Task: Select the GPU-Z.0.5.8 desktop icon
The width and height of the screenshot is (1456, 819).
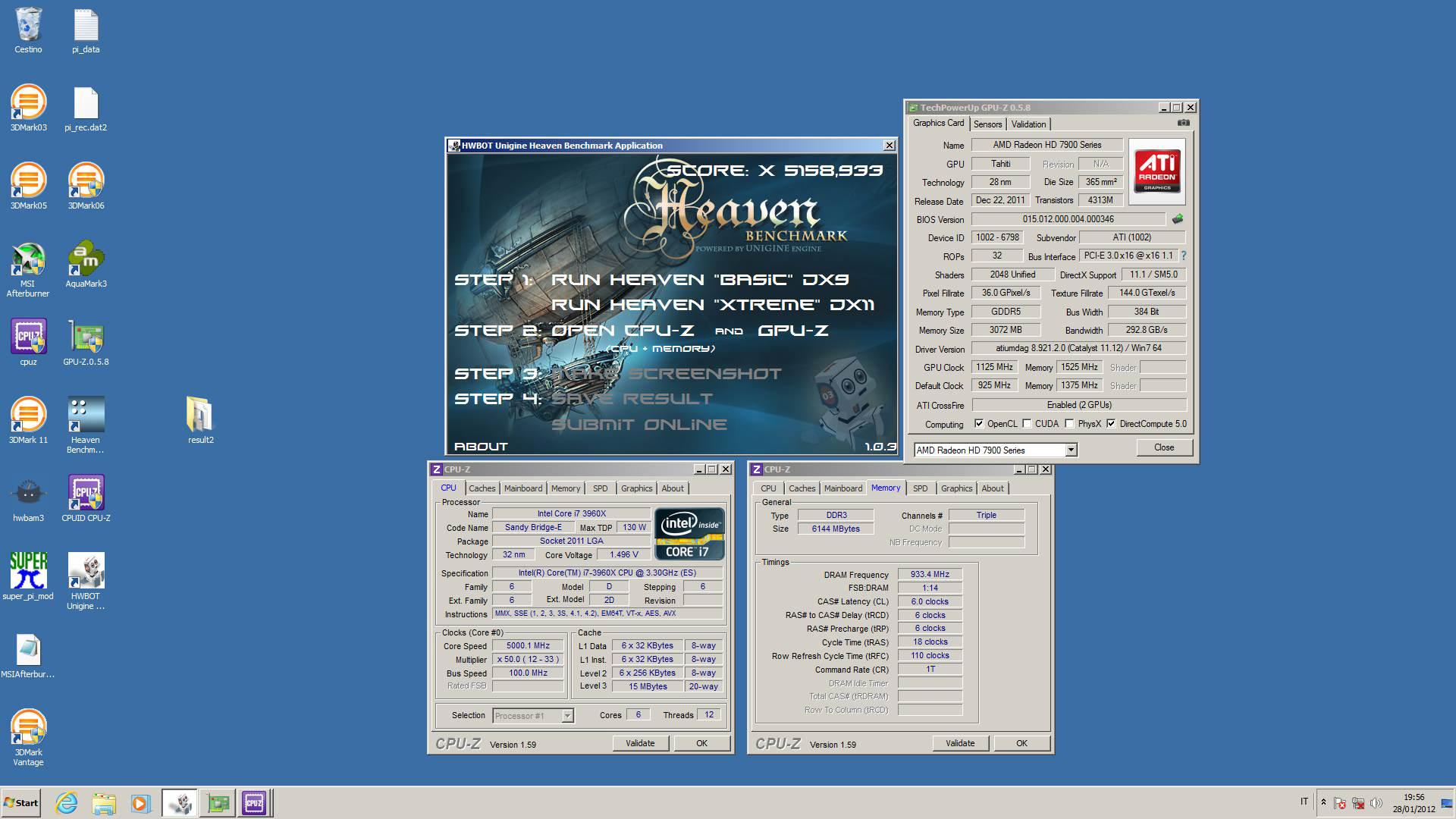Action: pyautogui.click(x=86, y=342)
